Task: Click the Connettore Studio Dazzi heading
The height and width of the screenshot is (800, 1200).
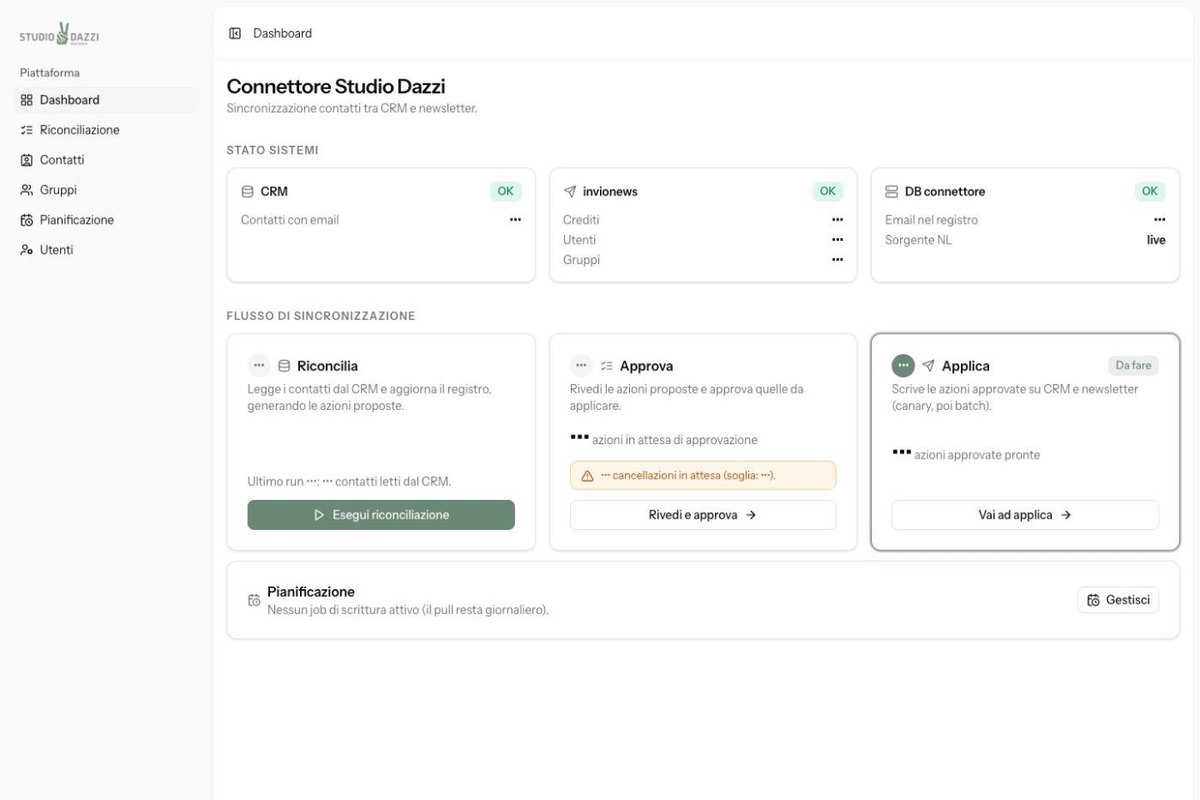Action: [336, 86]
